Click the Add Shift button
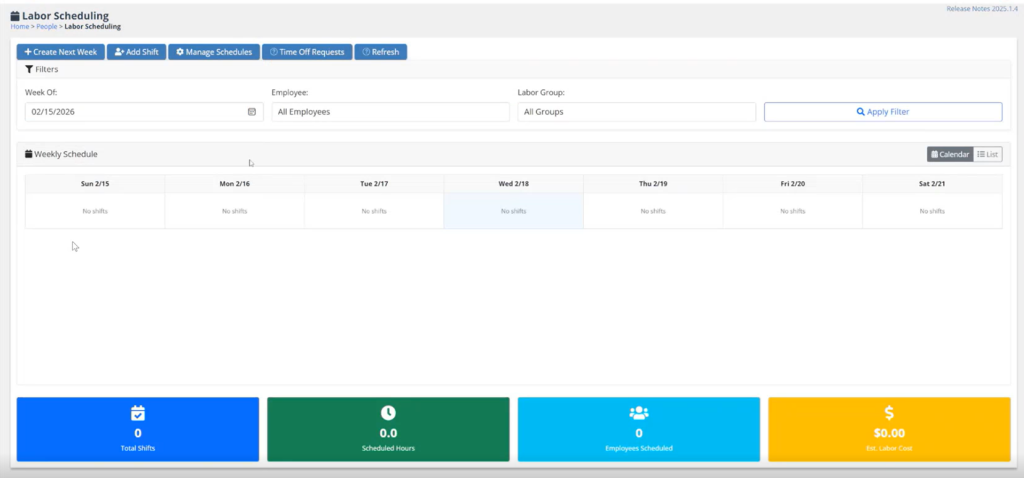Image resolution: width=1024 pixels, height=478 pixels. (135, 51)
